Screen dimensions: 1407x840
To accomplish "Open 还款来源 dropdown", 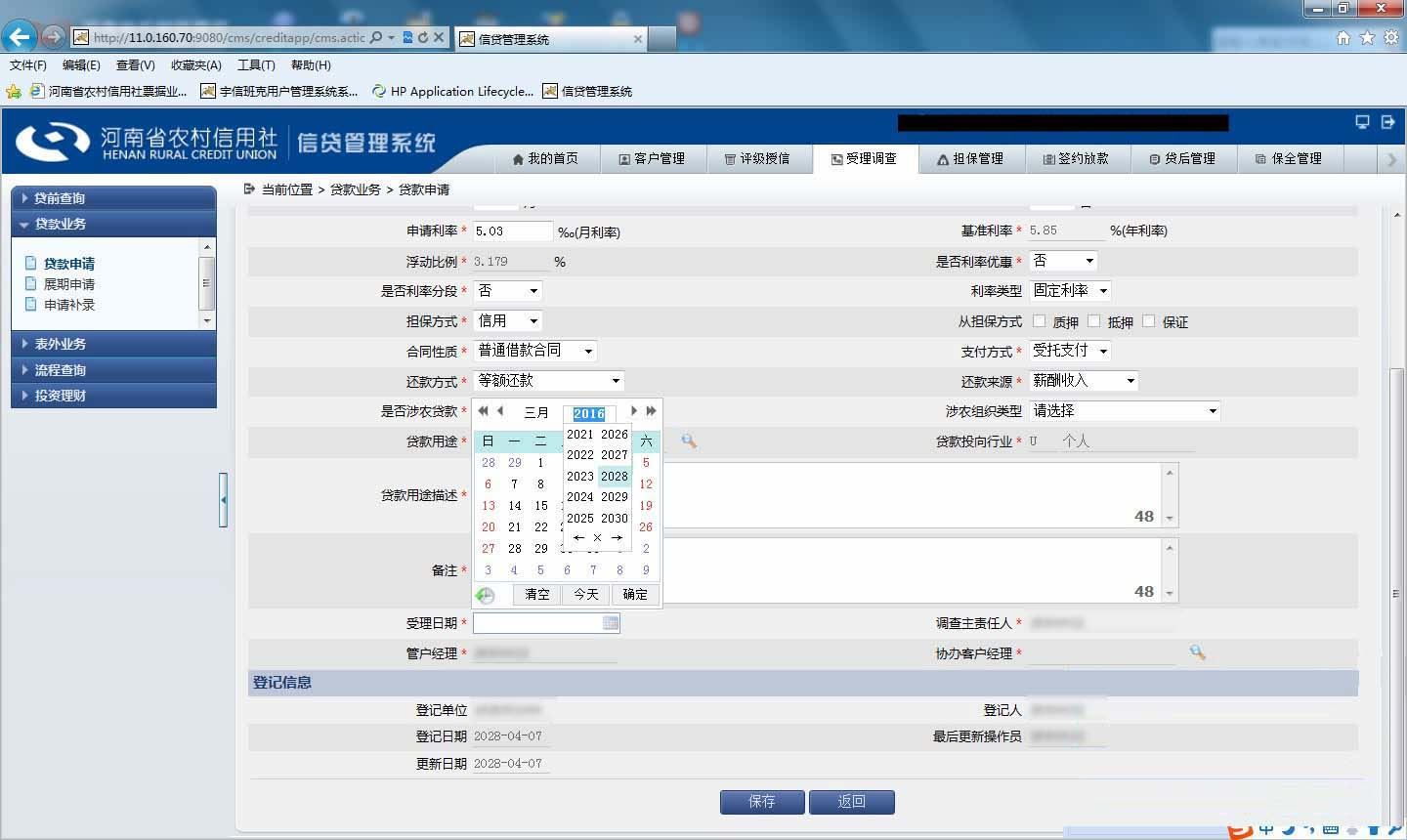I will point(1085,381).
